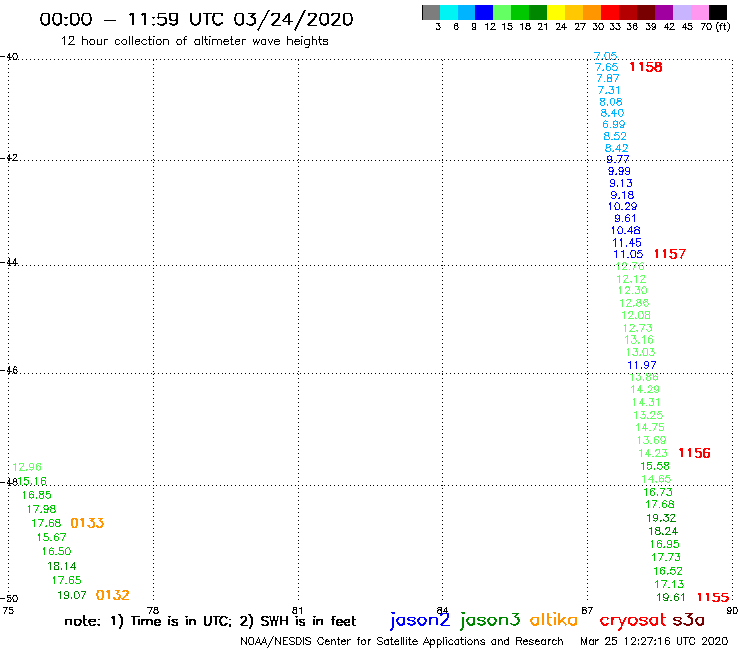Click the wave height value 8.08
Image resolution: width=740 pixels, height=650 pixels.
611,102
